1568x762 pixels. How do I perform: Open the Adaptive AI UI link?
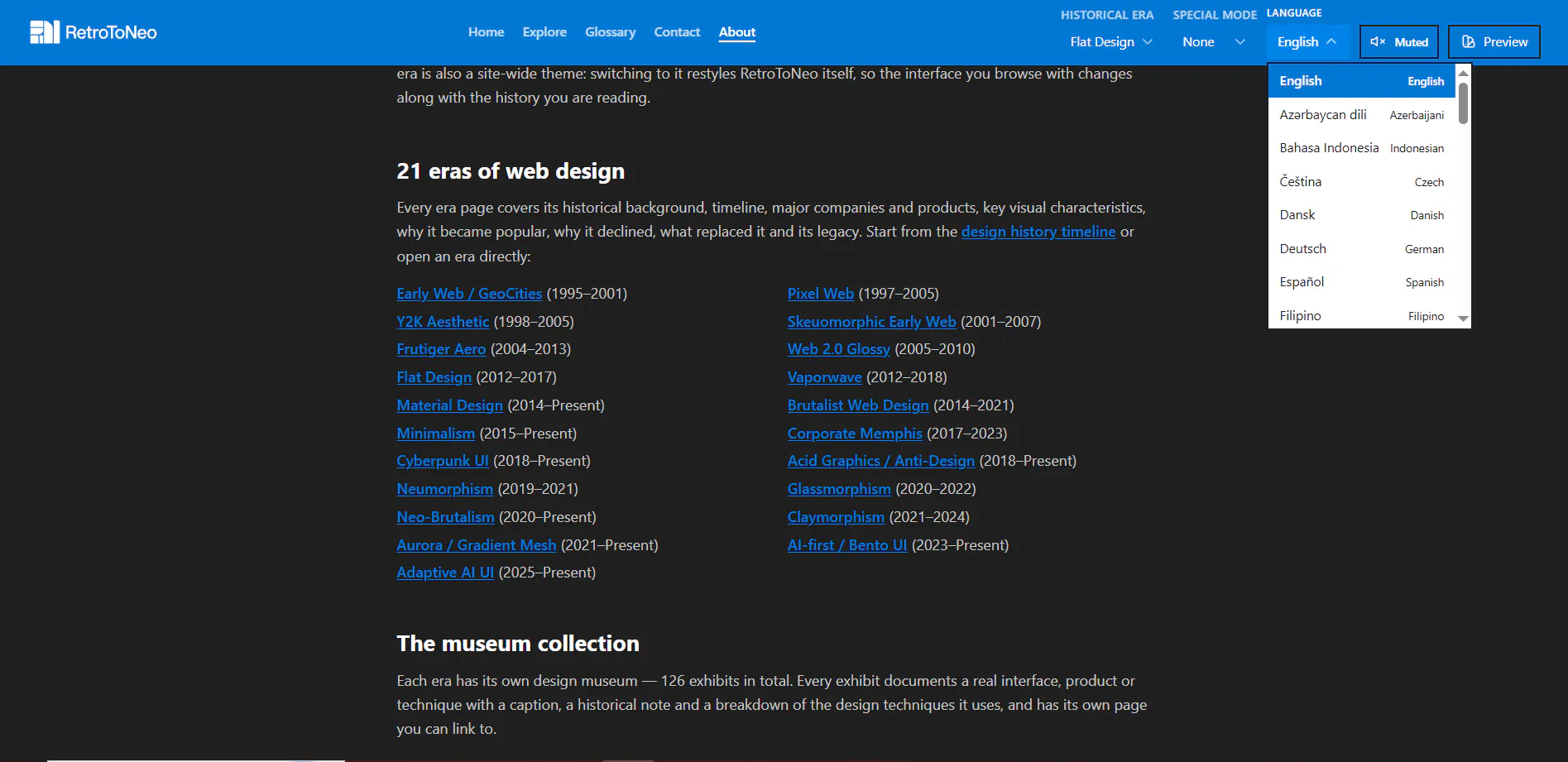[445, 573]
